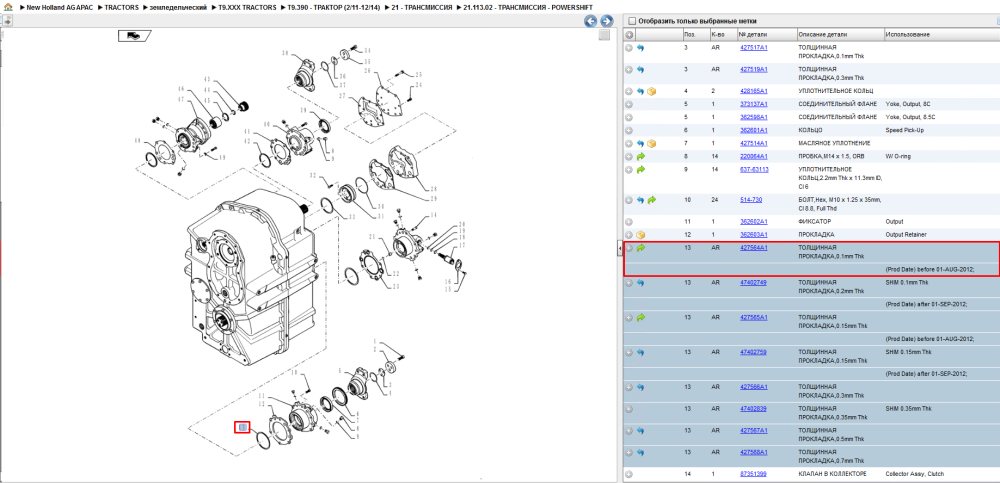Select 'Yoke, Output, 8C' usage text
The width and height of the screenshot is (1000, 483).
pos(909,104)
